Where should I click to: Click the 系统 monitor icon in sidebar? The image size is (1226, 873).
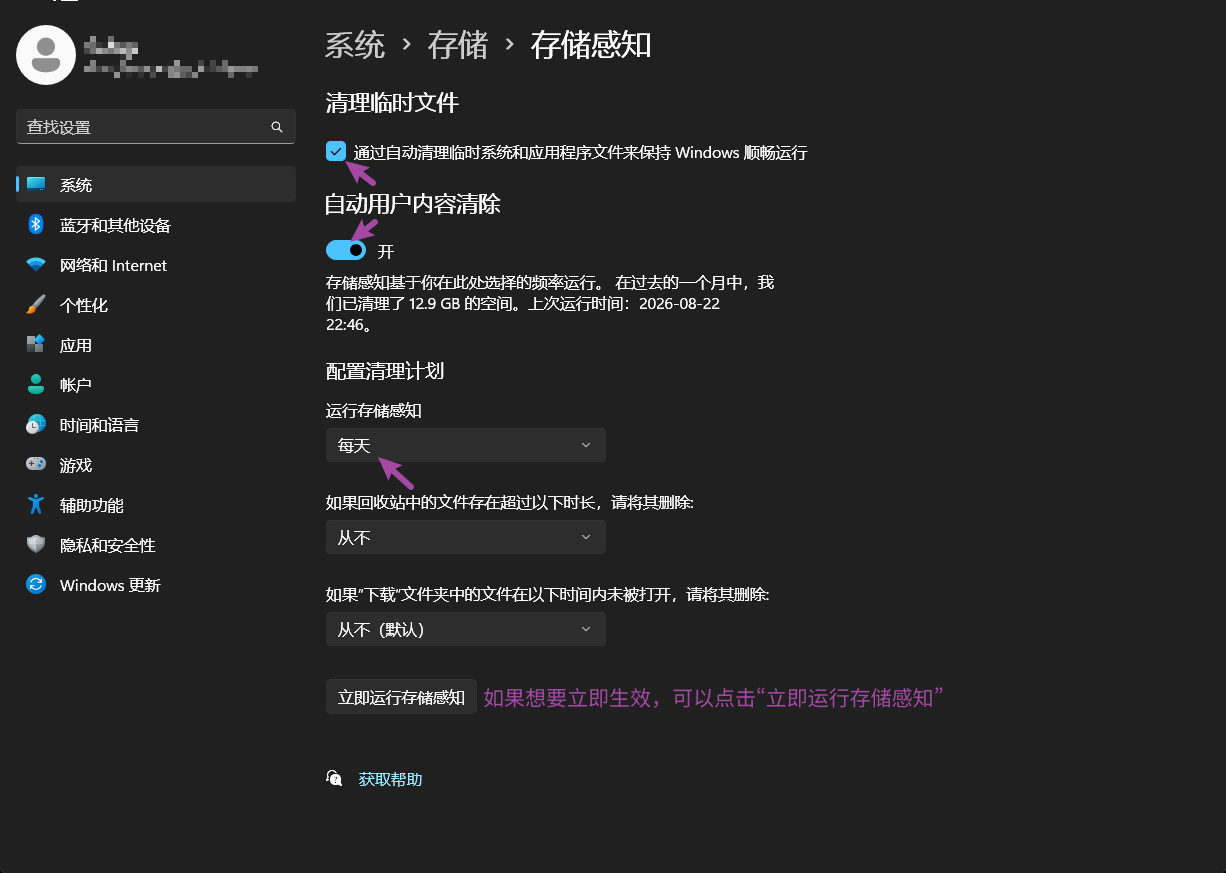coord(36,184)
